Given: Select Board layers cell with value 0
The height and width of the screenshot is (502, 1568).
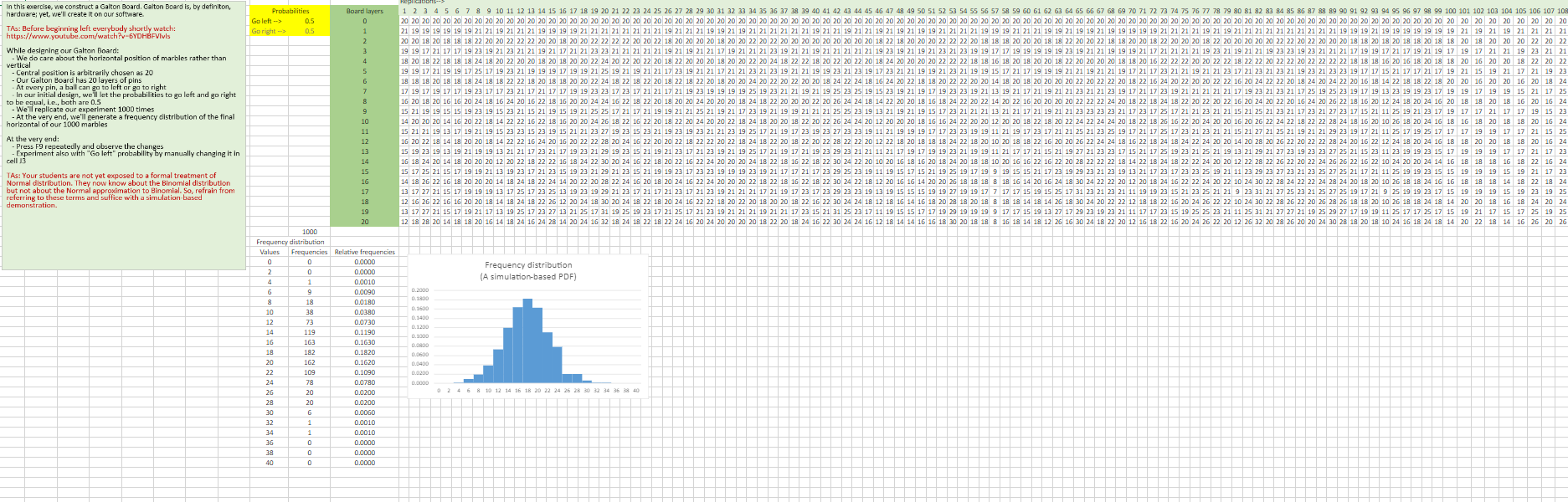Looking at the screenshot, I should [365, 21].
